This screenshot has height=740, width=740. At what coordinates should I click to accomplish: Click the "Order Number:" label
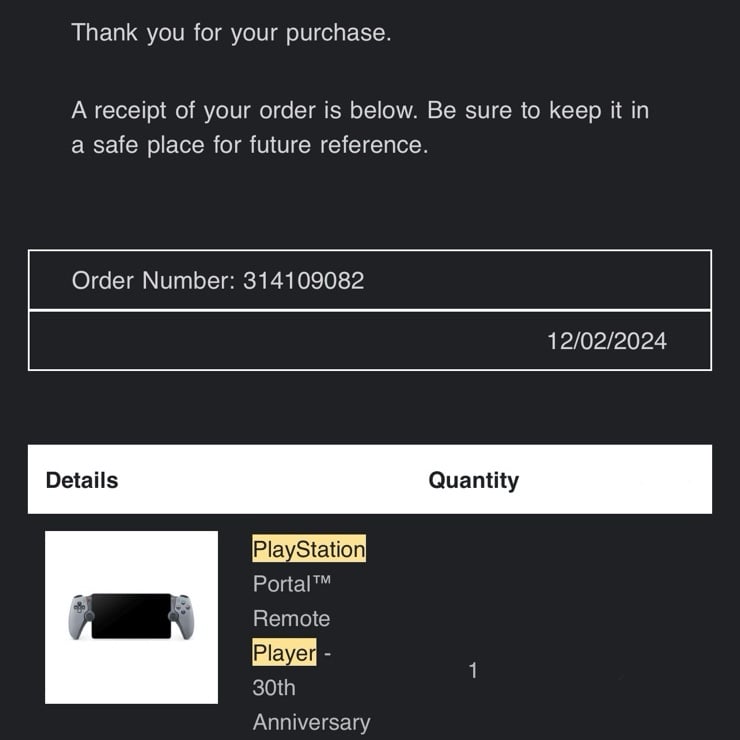[153, 281]
